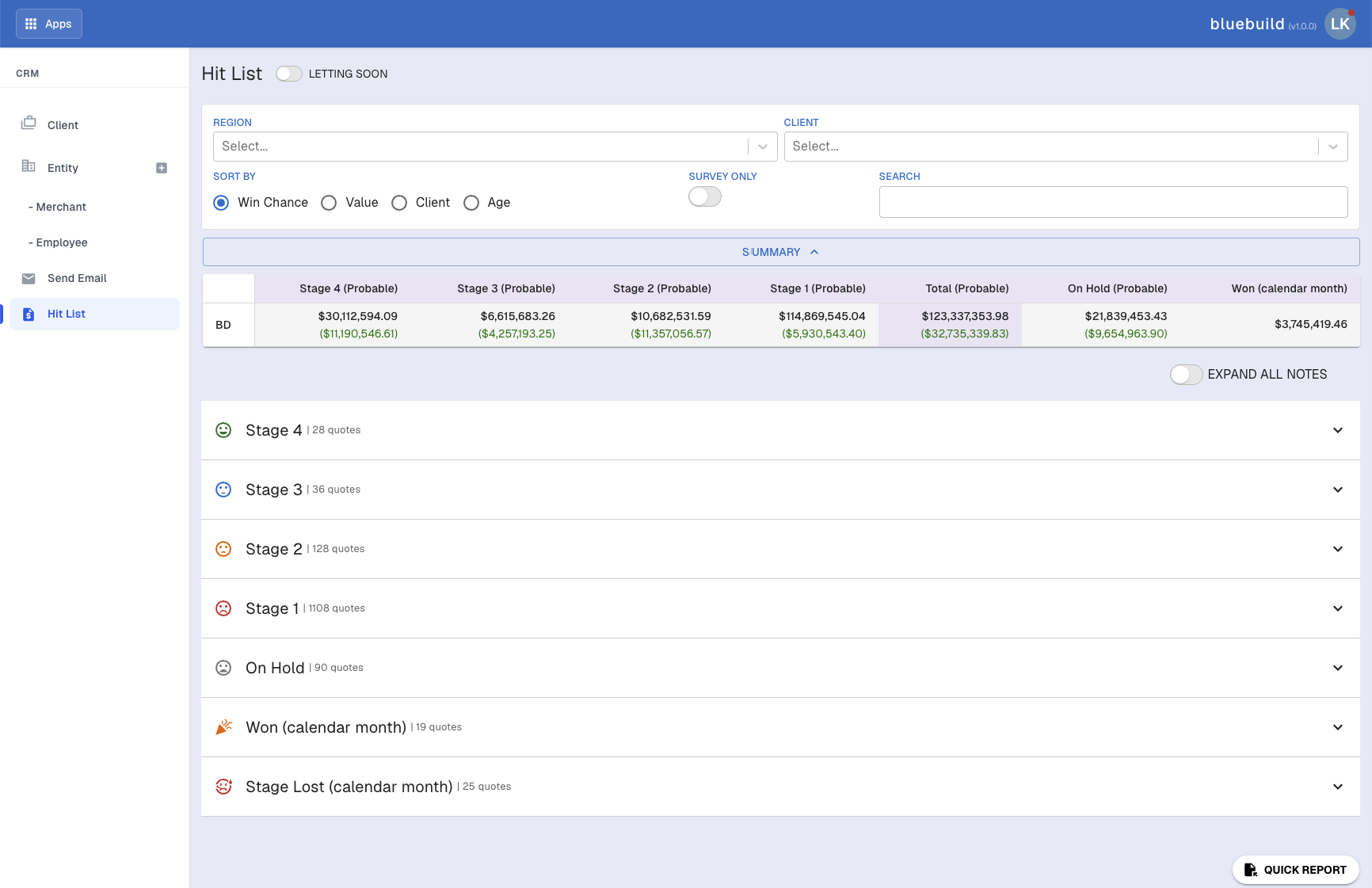Image resolution: width=1372 pixels, height=888 pixels.
Task: Expand Stage Lost section chevron
Action: coord(1338,787)
